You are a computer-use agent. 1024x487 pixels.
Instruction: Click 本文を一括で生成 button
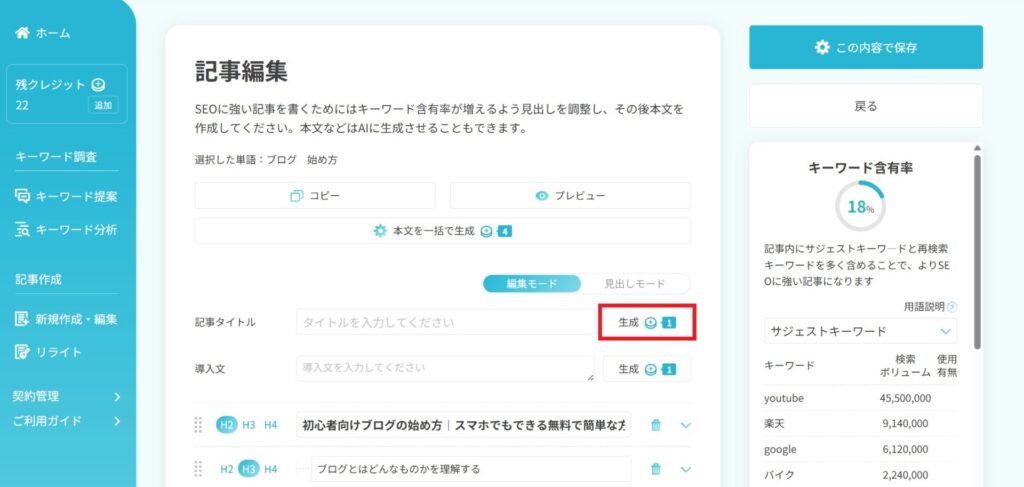tap(443, 230)
